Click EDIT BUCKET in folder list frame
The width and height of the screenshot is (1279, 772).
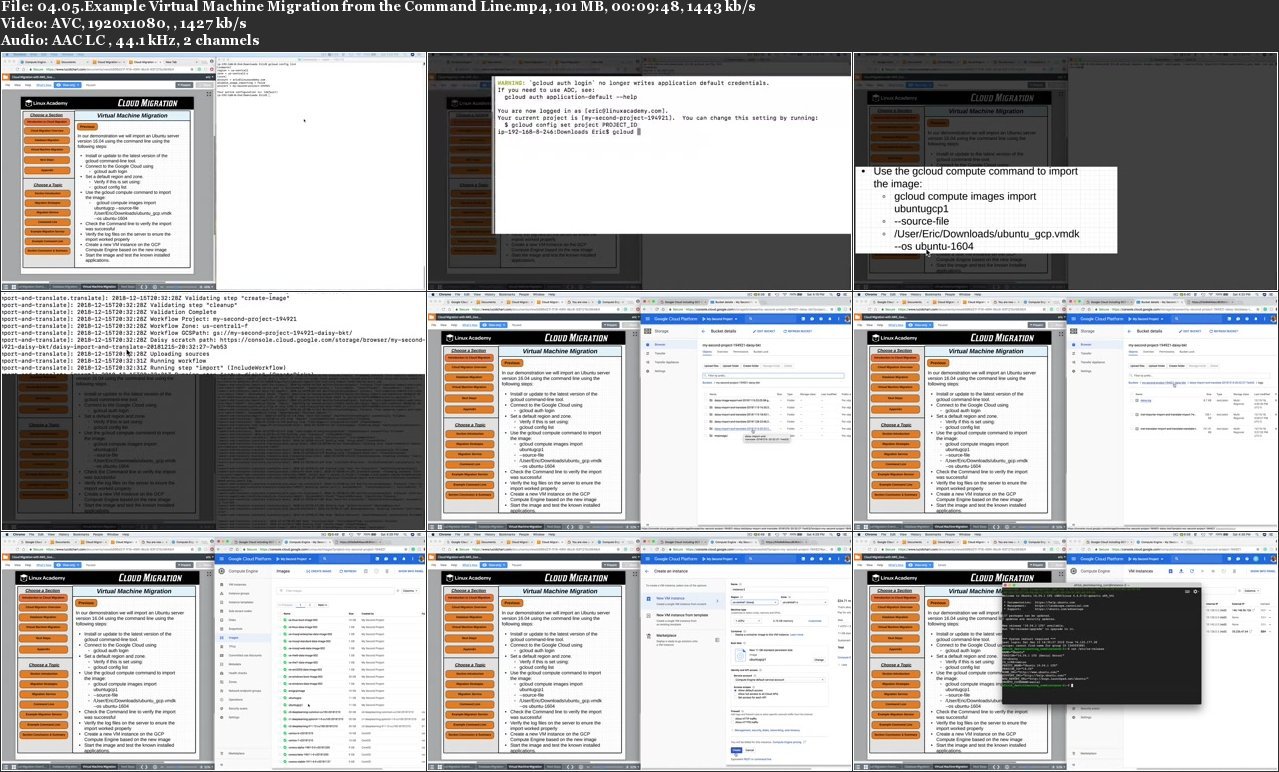click(764, 331)
